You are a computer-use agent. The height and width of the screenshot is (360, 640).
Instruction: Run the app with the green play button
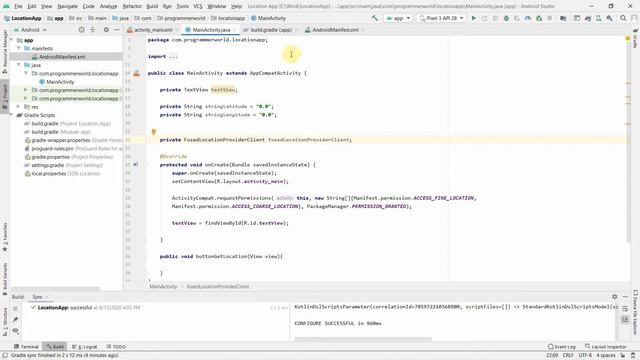473,18
